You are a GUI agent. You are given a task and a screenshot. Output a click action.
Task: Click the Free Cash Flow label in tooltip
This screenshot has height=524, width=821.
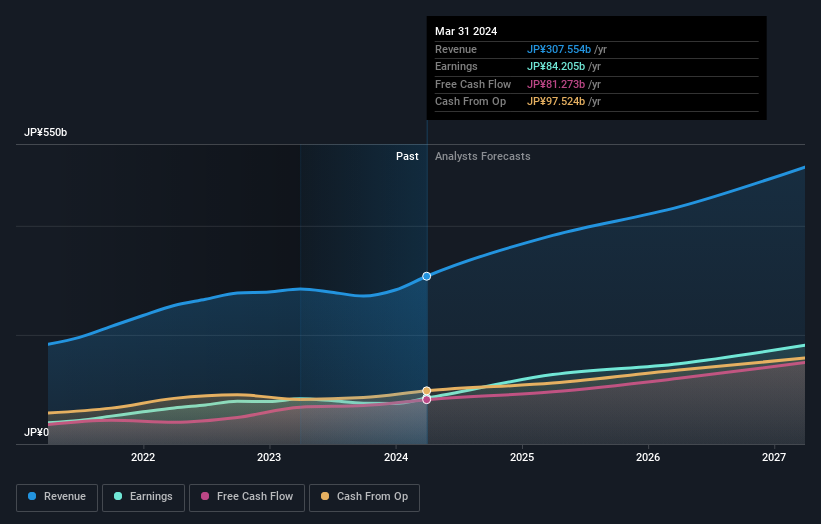click(x=473, y=84)
